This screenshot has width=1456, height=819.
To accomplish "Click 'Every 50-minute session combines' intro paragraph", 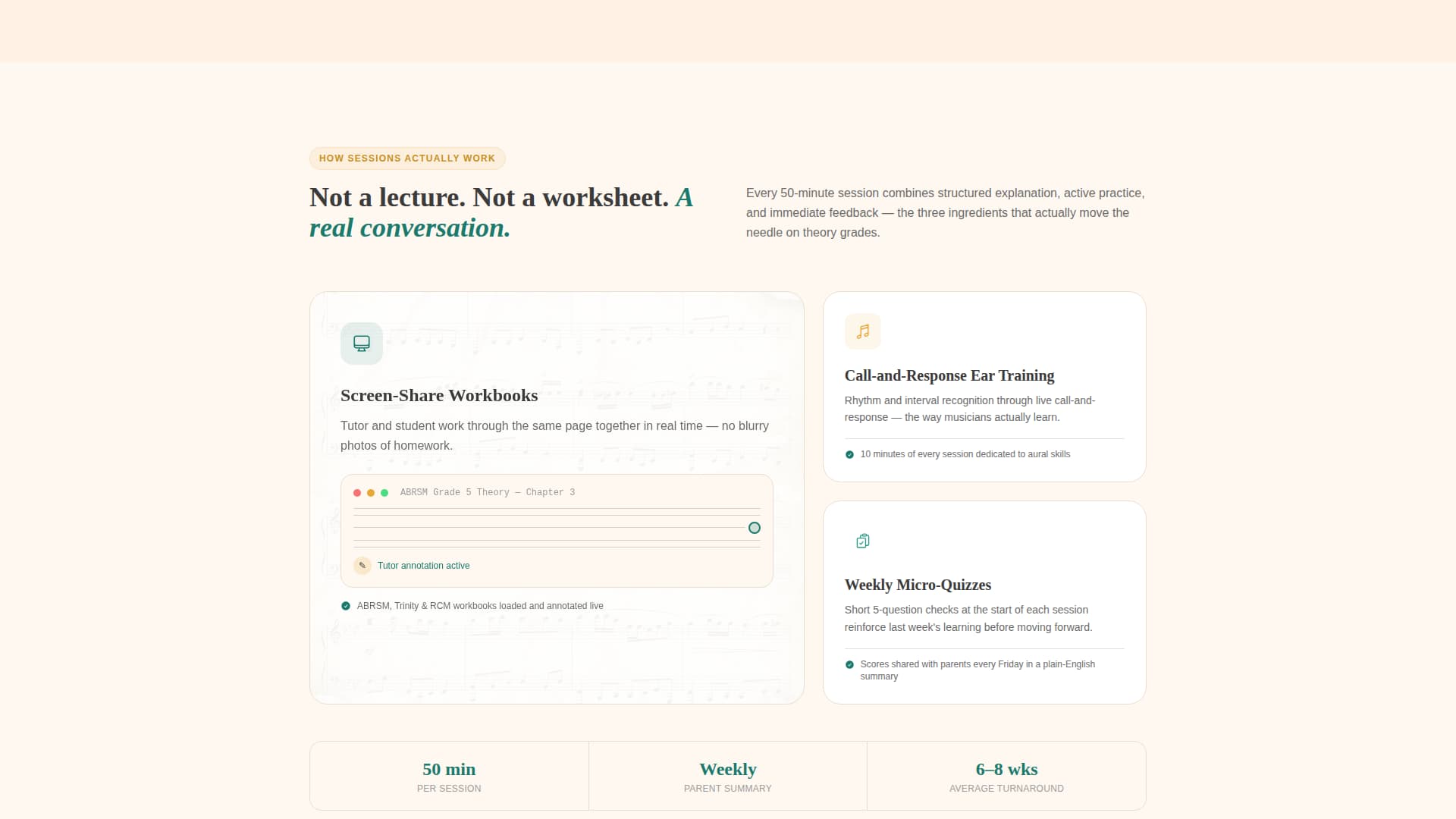I will coord(946,213).
